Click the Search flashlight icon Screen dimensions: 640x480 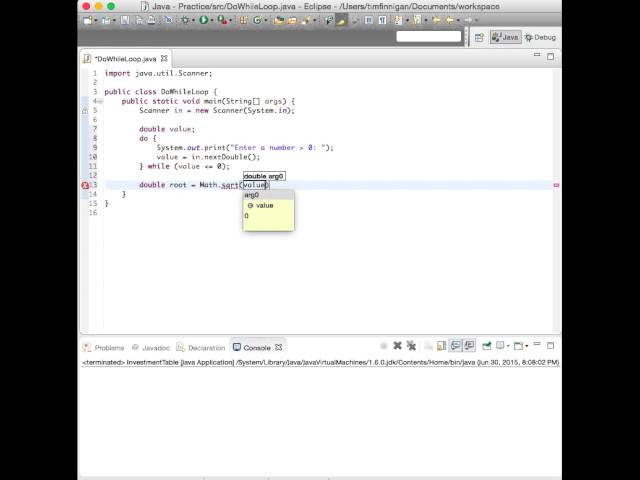point(305,20)
